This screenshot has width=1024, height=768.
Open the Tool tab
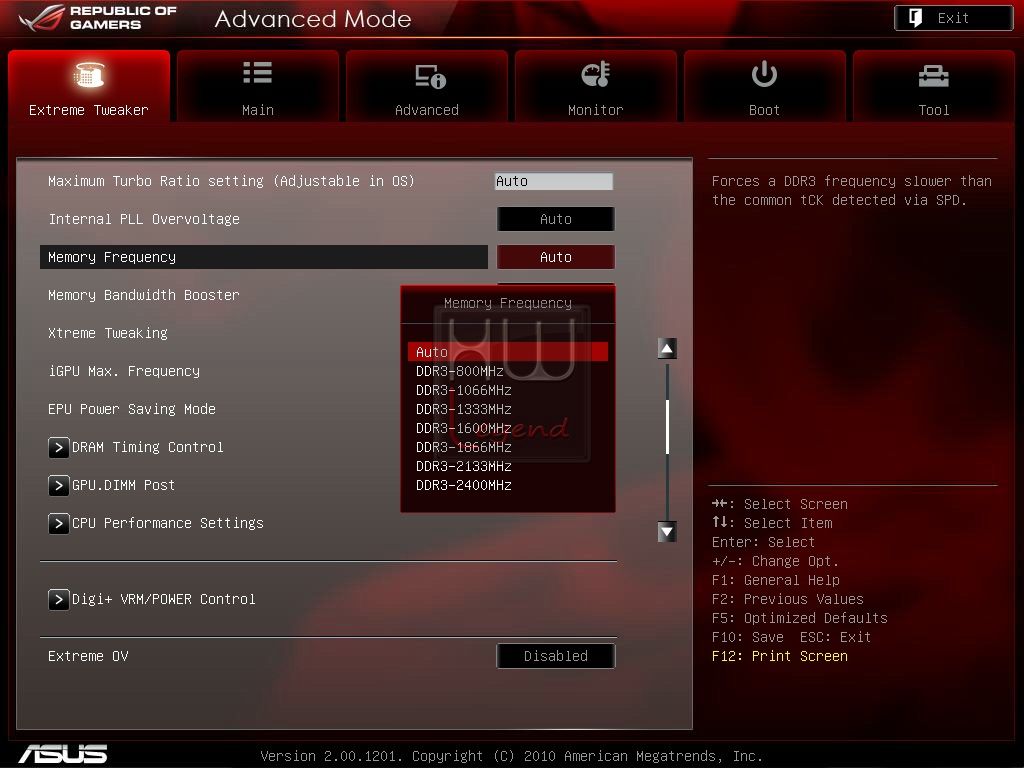tap(933, 86)
